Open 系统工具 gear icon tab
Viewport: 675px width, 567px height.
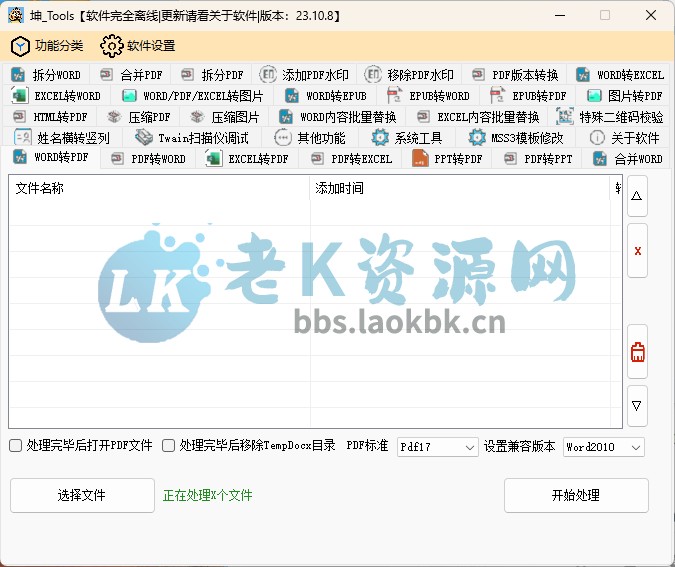(x=380, y=138)
